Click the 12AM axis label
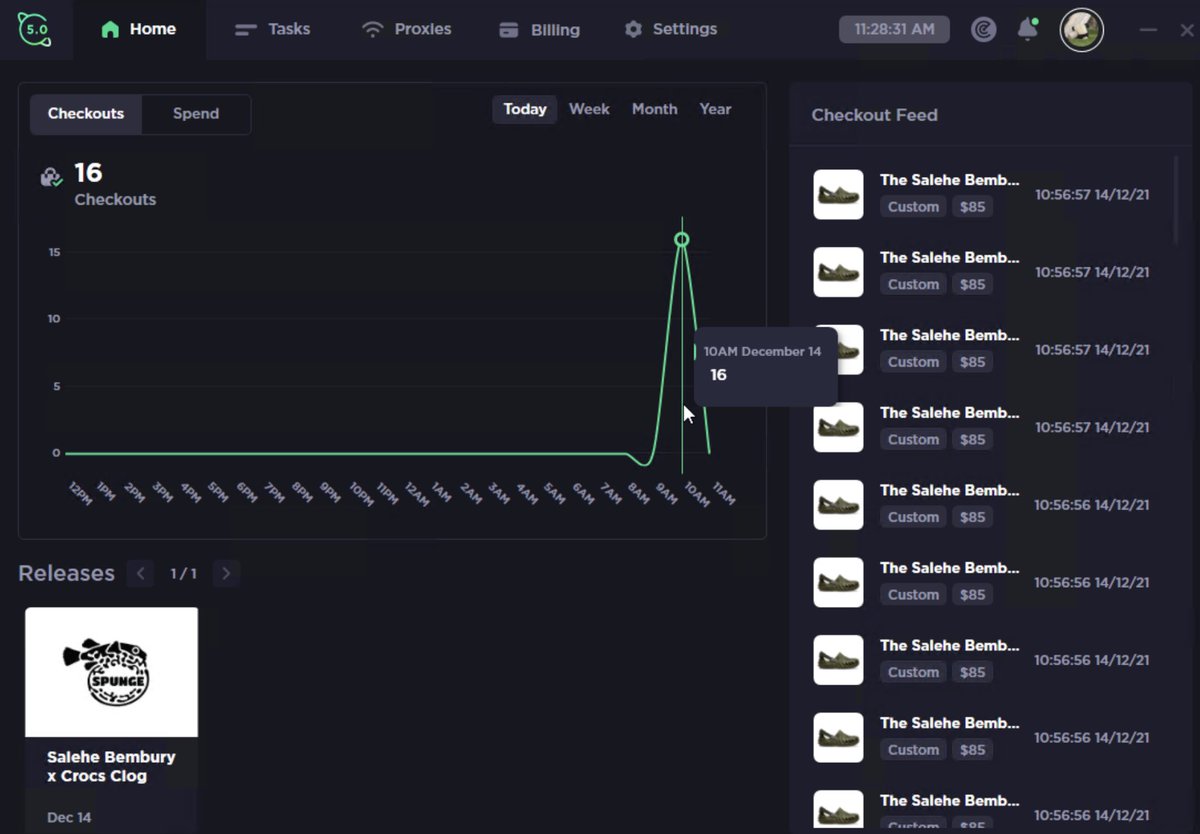This screenshot has width=1200, height=834. point(416,493)
